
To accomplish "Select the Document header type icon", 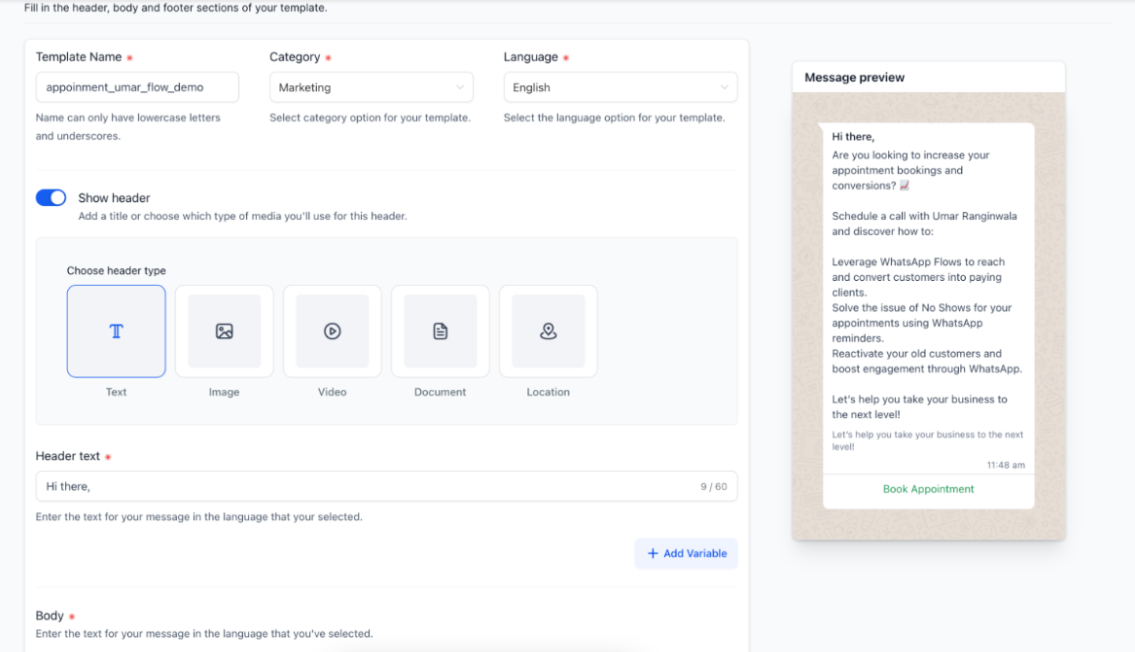I will [440, 331].
